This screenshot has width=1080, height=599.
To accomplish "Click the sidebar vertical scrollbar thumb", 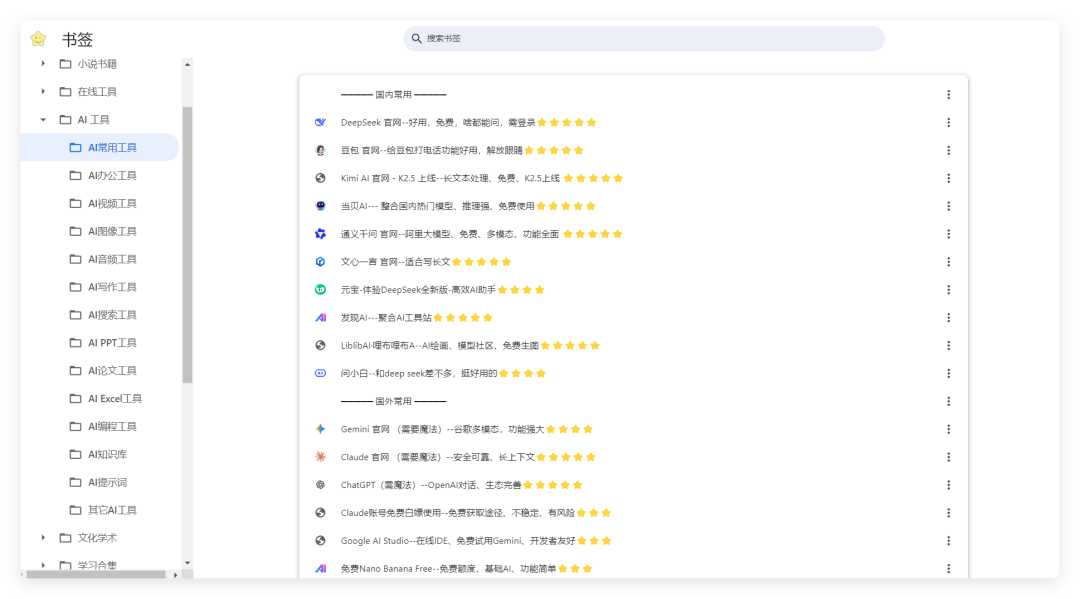I will [x=187, y=245].
